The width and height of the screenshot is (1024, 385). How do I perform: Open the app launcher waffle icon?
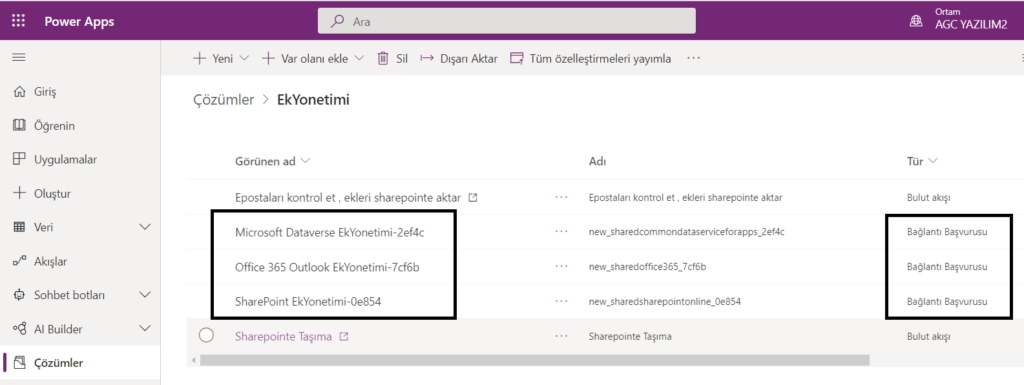[x=18, y=22]
